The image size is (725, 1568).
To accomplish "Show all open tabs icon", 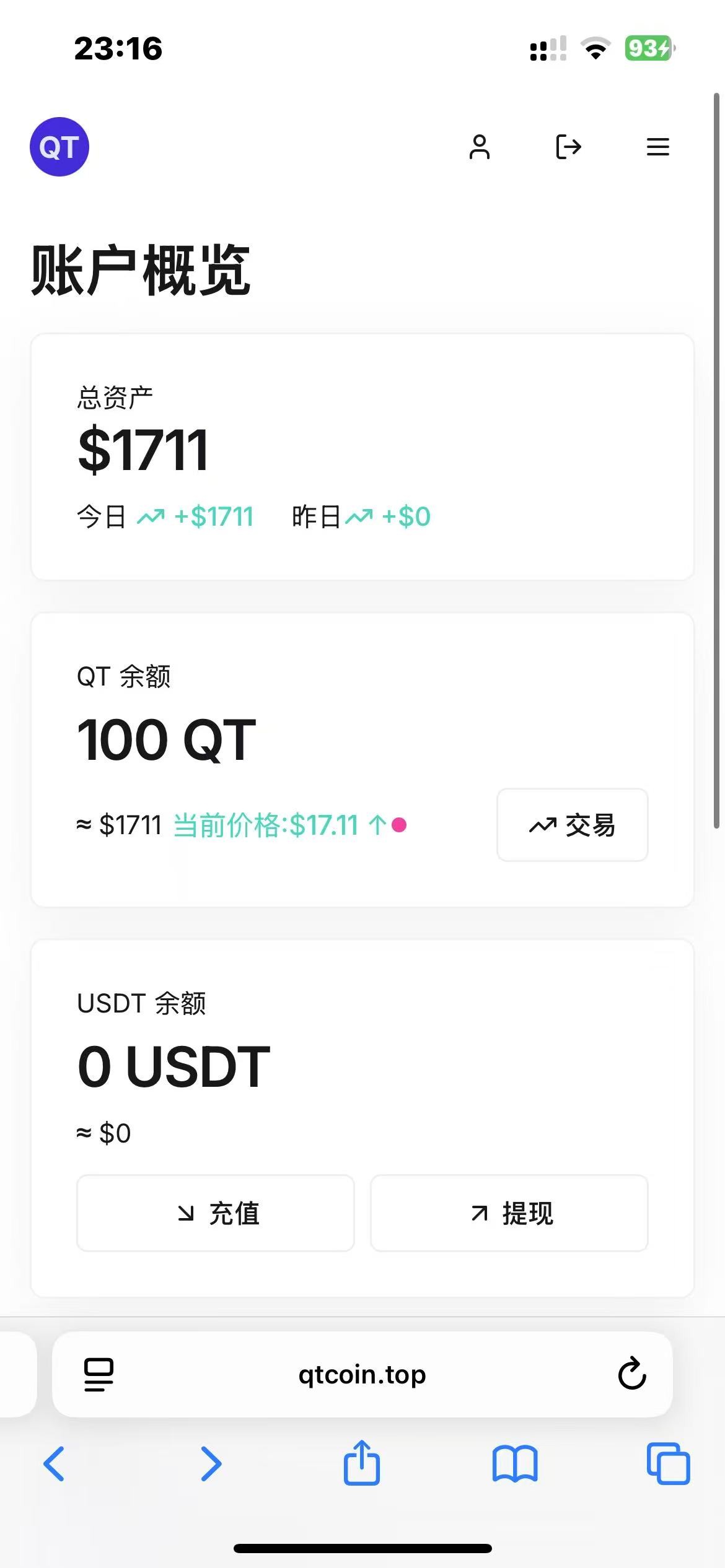I will pos(668,1464).
